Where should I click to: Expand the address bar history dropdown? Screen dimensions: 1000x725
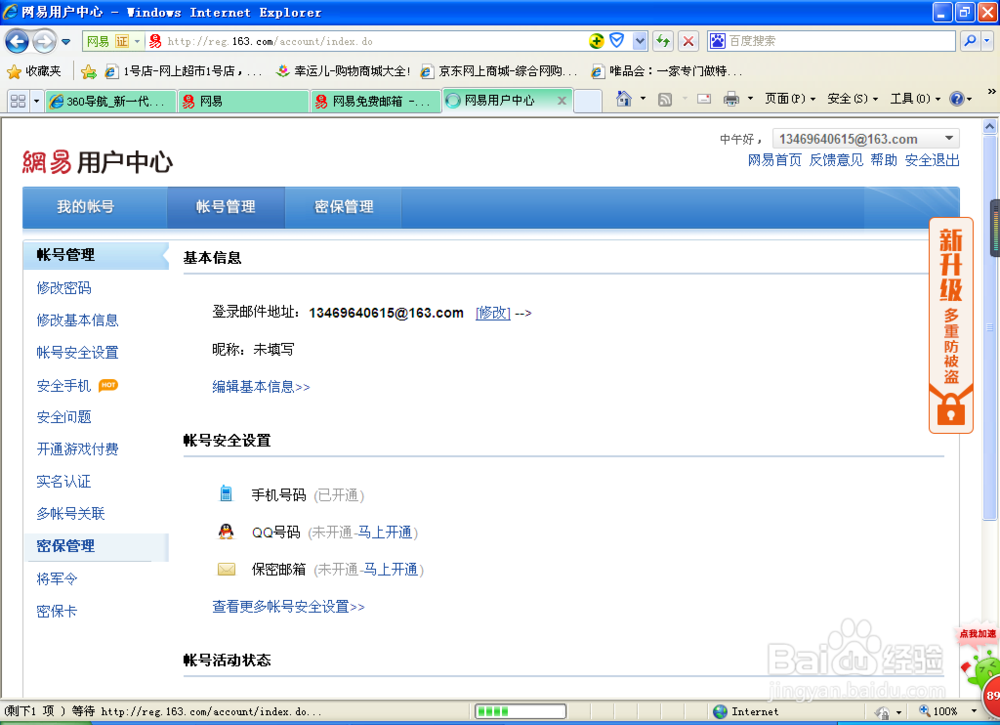[640, 41]
